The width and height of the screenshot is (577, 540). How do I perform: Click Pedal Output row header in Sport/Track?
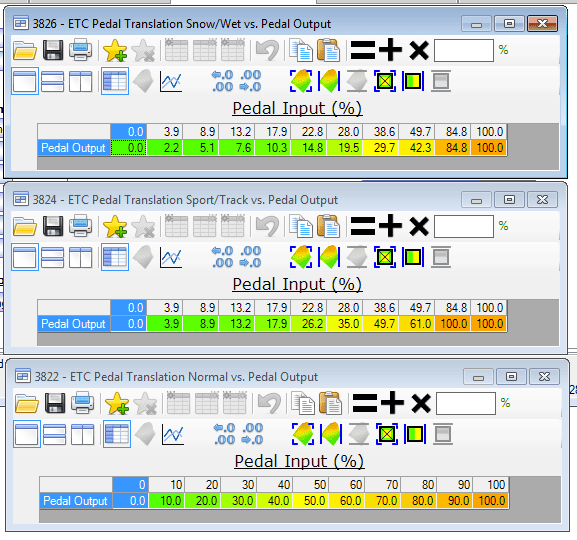pos(74,324)
